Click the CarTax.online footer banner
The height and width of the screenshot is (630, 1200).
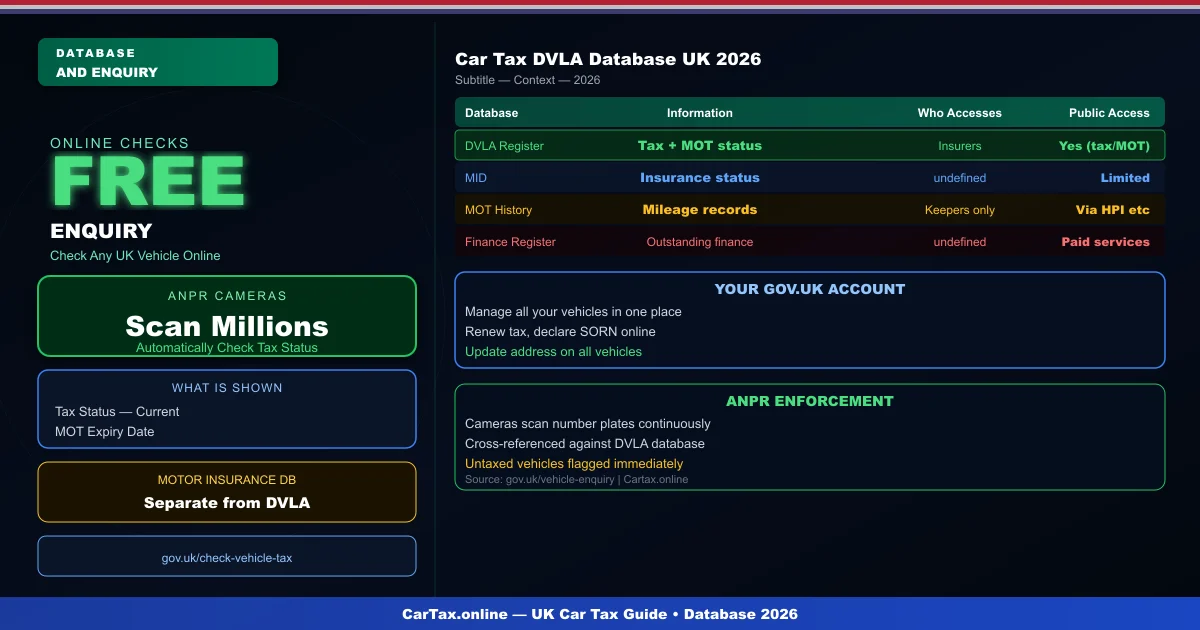(x=600, y=614)
